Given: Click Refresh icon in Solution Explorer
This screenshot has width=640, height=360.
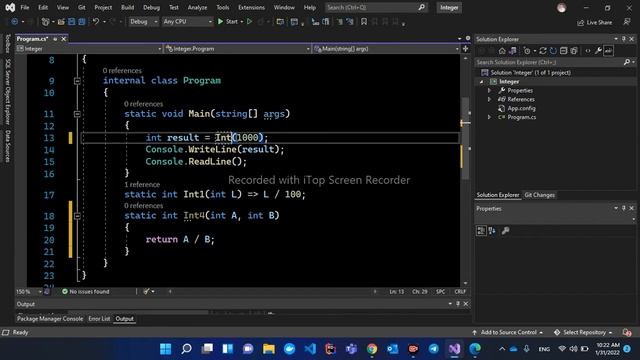Looking at the screenshot, I should click(553, 51).
